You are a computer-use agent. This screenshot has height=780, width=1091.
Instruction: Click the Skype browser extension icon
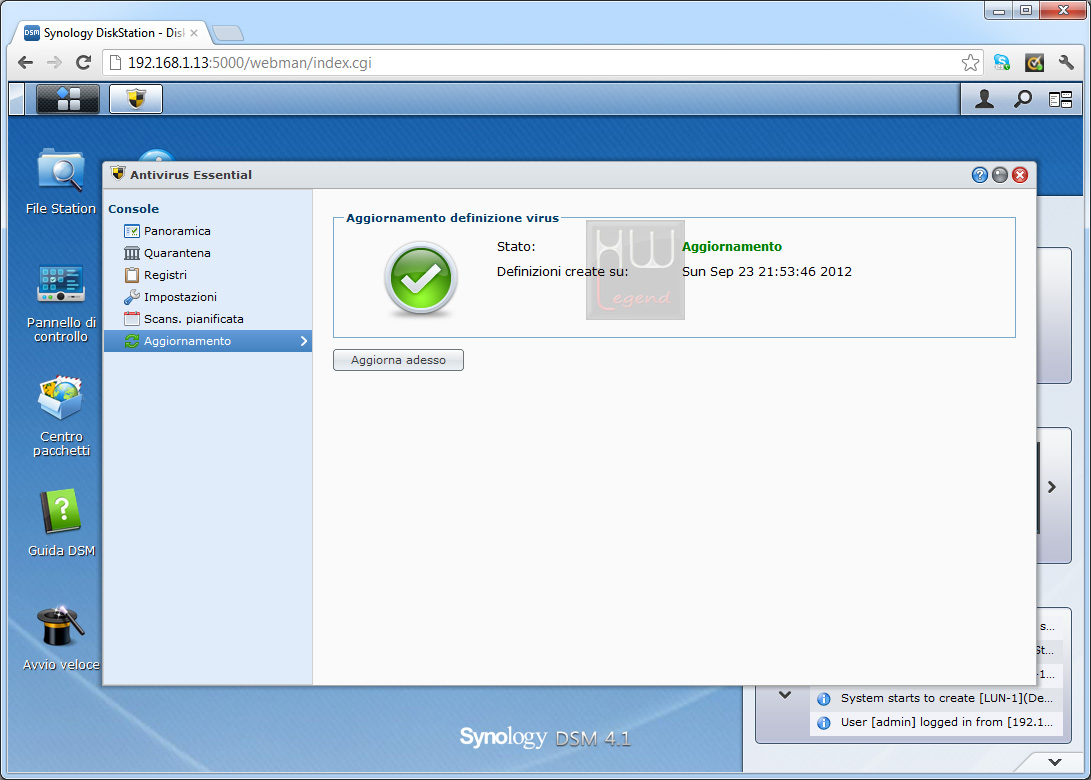[1002, 63]
